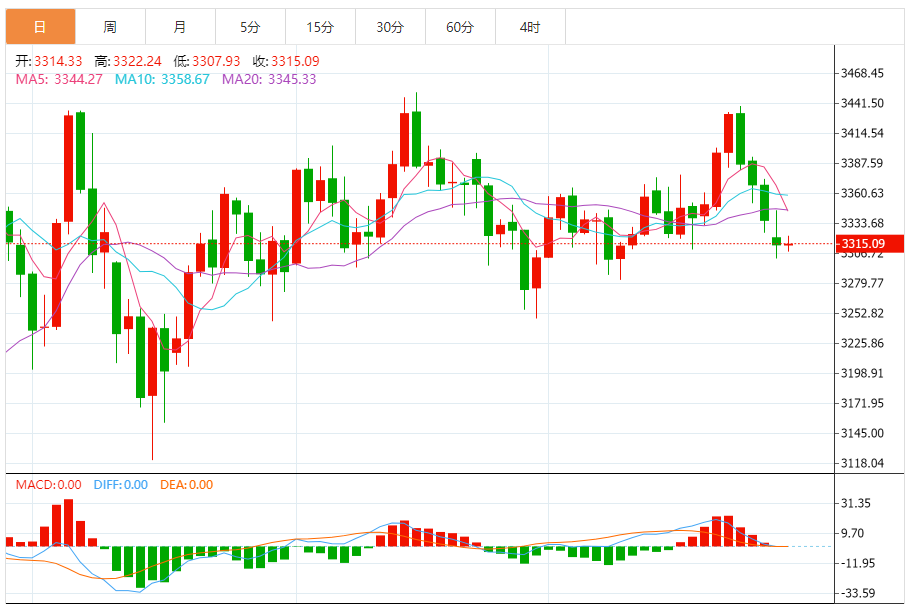Switch to the 周 weekly tab

[110, 27]
